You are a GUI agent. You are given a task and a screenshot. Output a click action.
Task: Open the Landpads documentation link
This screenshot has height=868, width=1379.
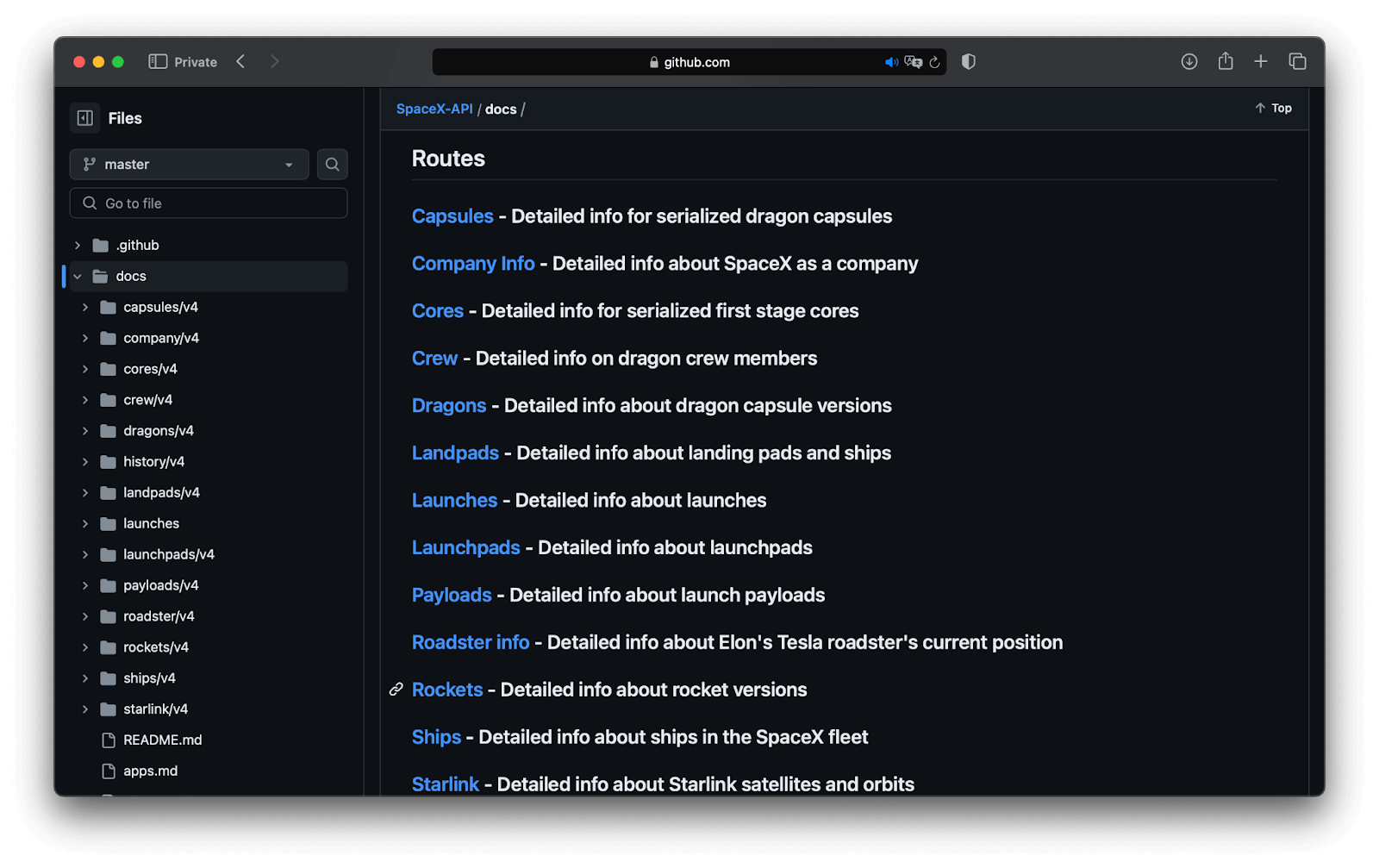455,453
